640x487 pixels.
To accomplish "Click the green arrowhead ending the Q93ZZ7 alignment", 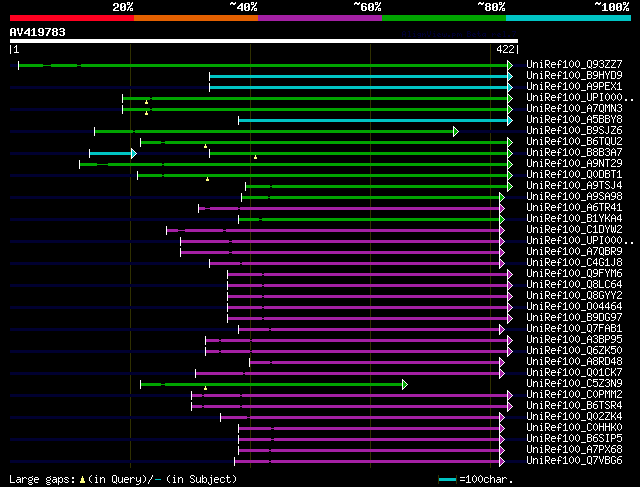I will (510, 65).
